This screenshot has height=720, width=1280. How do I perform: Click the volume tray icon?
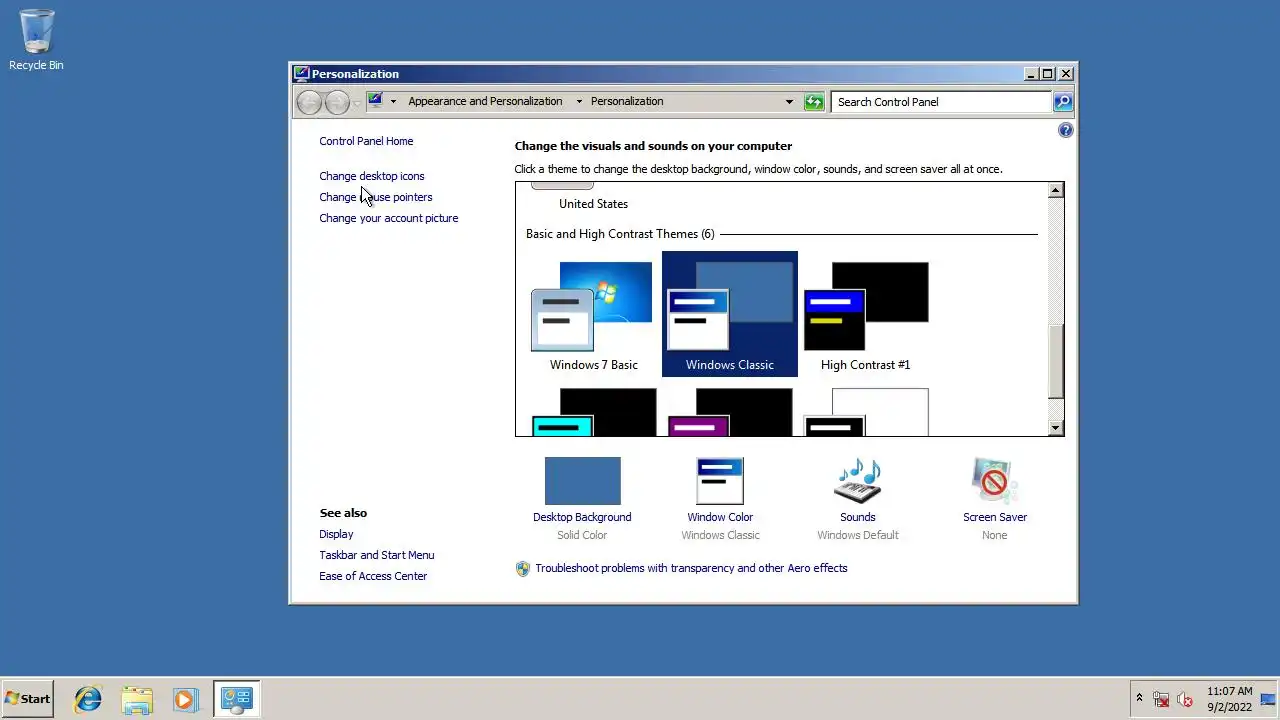tap(1185, 699)
